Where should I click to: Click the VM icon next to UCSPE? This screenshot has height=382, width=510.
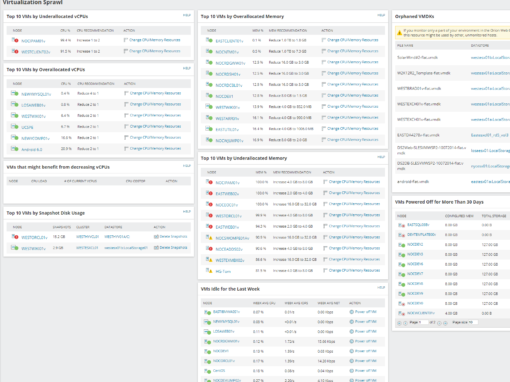15,127
